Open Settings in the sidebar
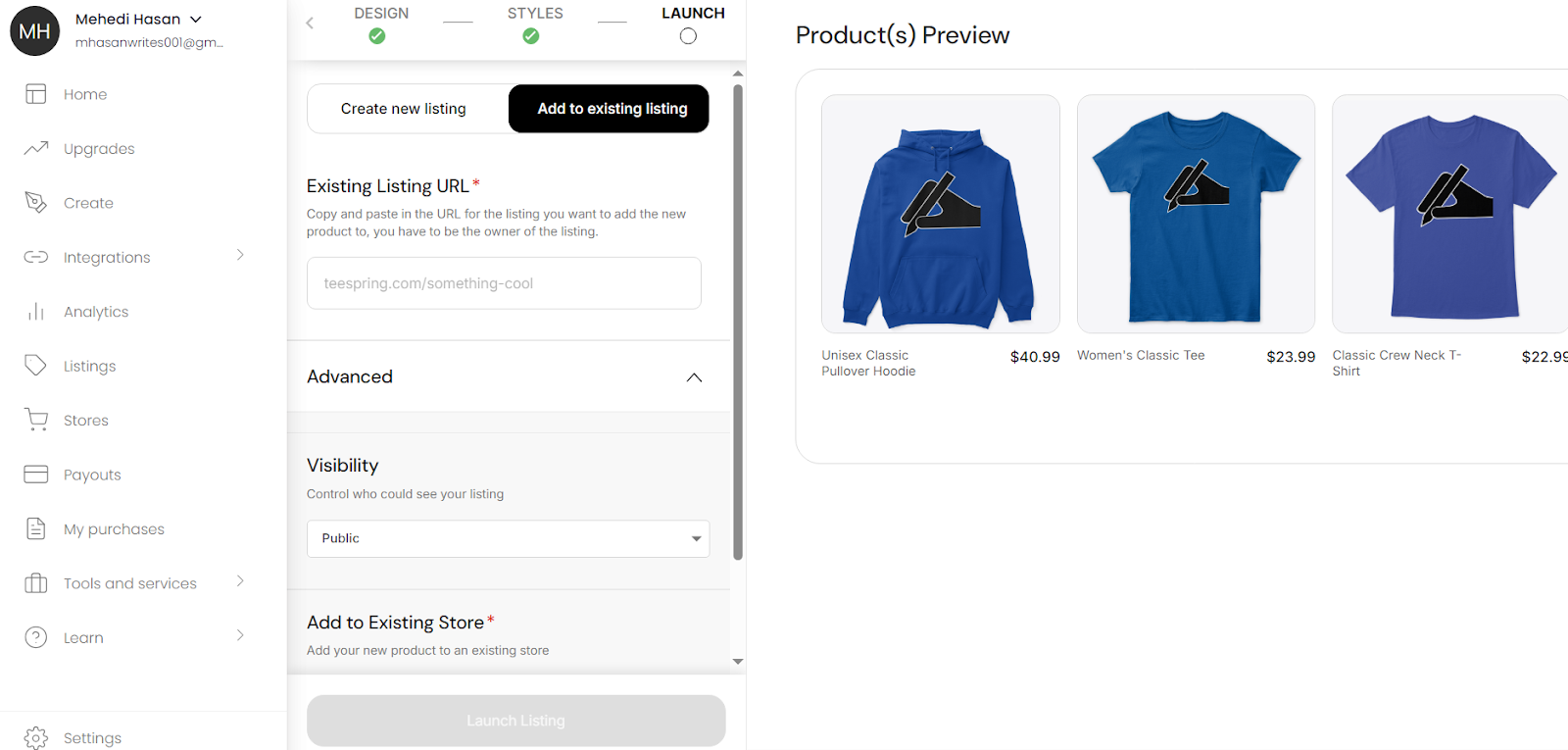 [x=92, y=738]
